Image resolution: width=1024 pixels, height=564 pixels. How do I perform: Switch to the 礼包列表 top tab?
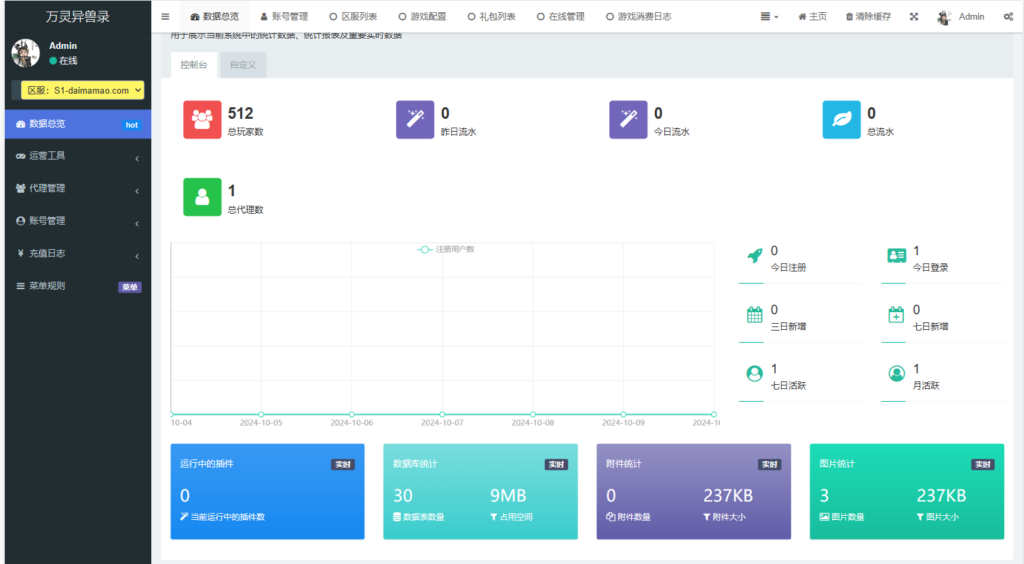[x=492, y=16]
